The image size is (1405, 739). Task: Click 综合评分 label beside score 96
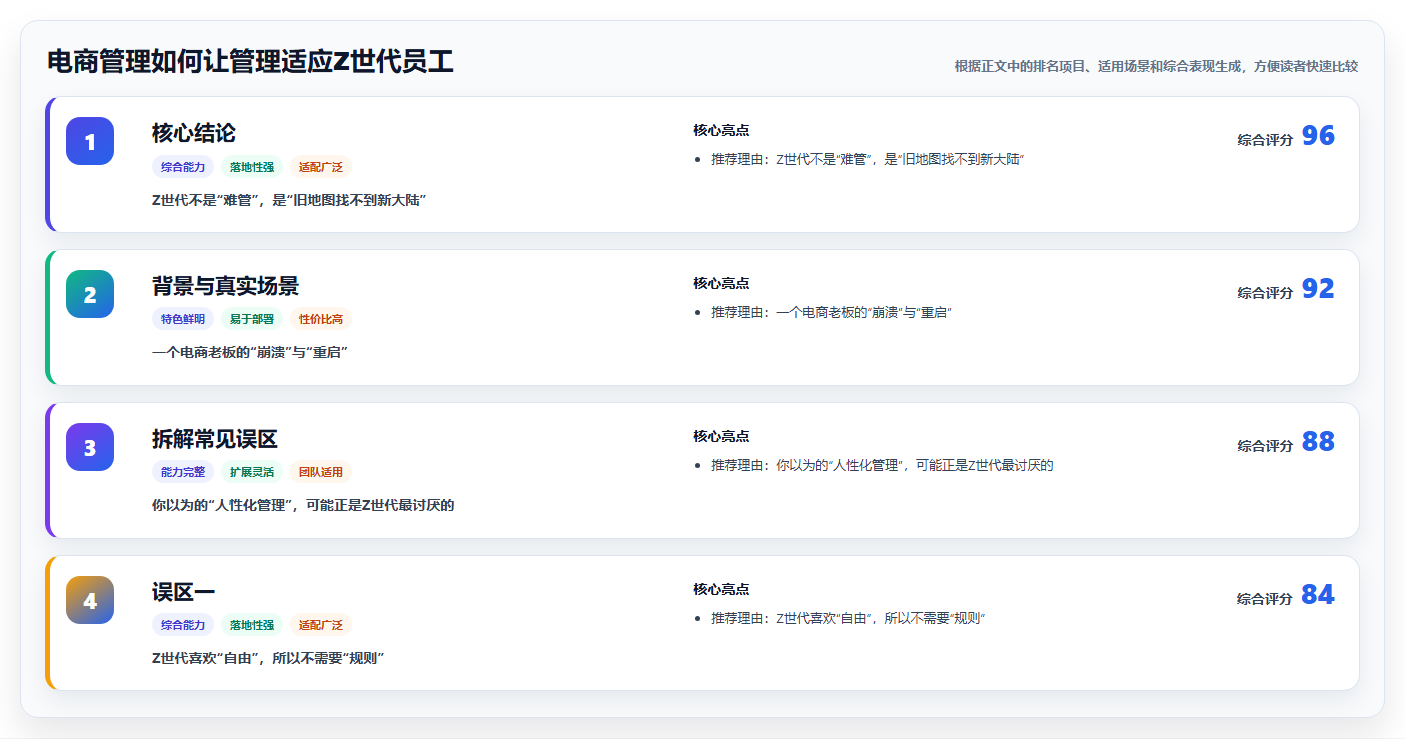(1265, 140)
